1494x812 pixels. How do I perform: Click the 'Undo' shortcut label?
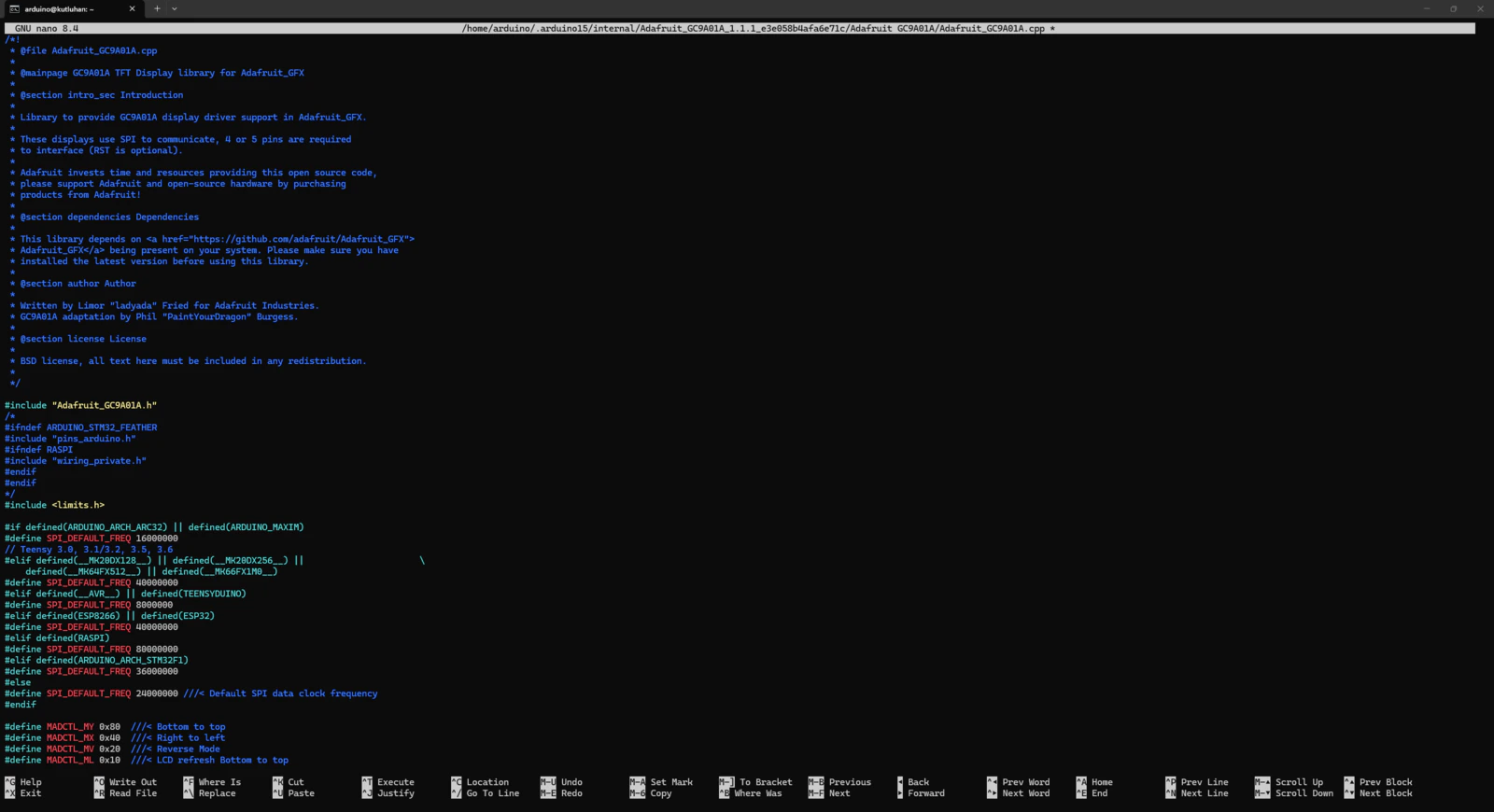[571, 782]
